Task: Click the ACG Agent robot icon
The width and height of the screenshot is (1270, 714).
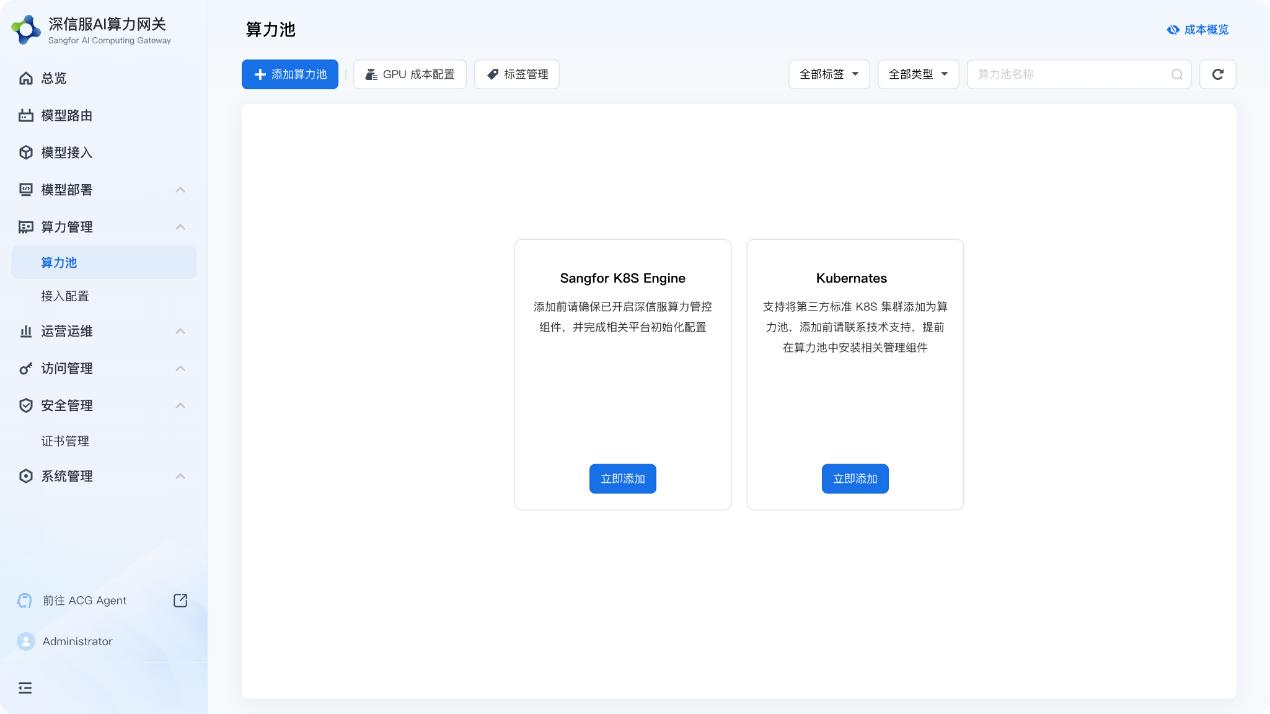Action: click(25, 601)
